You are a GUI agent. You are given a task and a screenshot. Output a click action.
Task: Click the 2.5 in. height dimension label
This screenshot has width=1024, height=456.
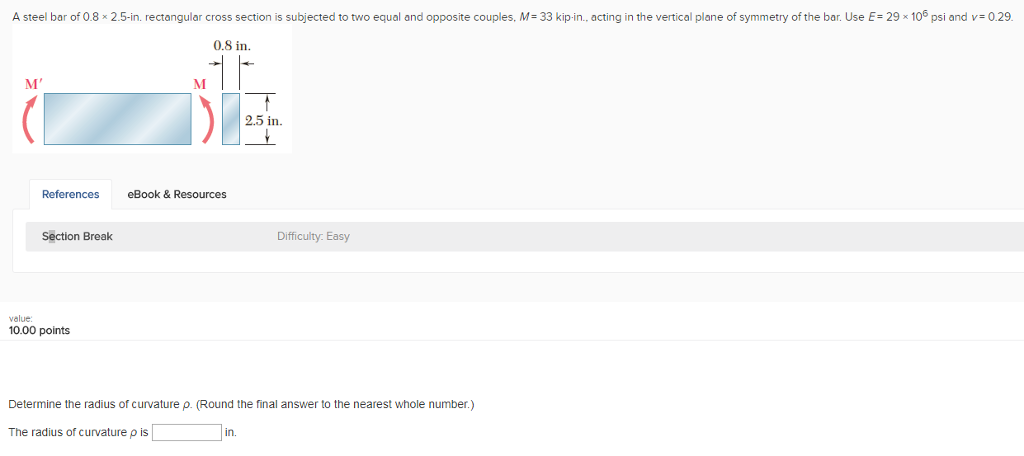click(263, 120)
